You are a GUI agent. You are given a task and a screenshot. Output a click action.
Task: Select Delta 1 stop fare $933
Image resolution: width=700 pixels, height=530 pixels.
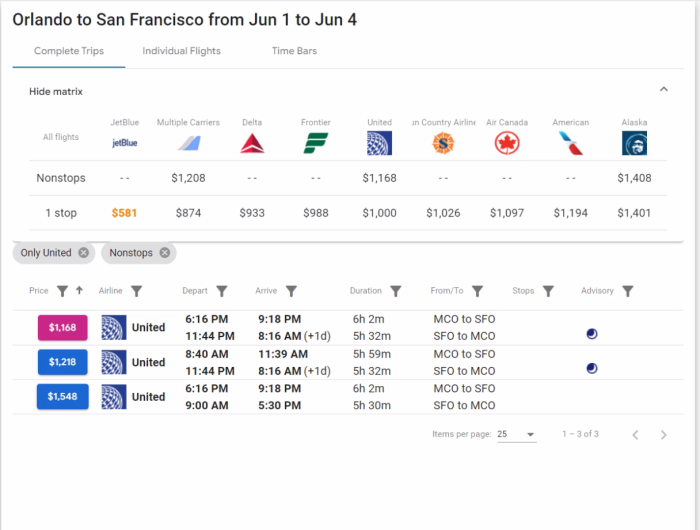(x=252, y=213)
